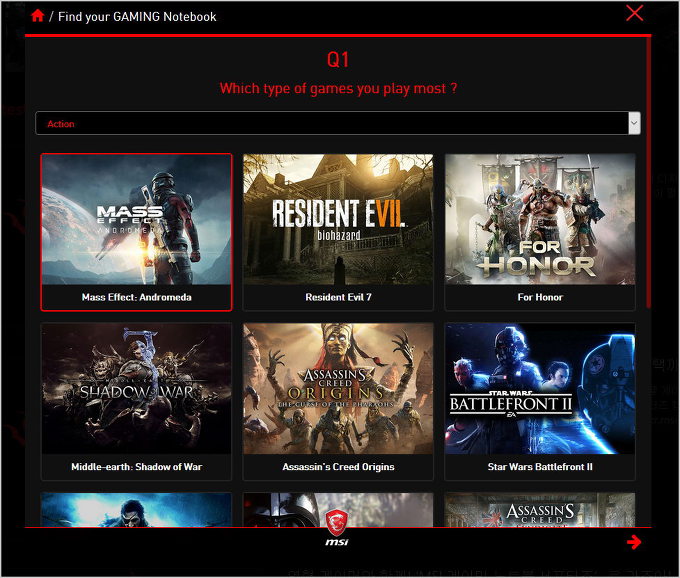Choose Assassin's Creed Origins cover art
Screen dimensions: 680x578
click(x=338, y=388)
